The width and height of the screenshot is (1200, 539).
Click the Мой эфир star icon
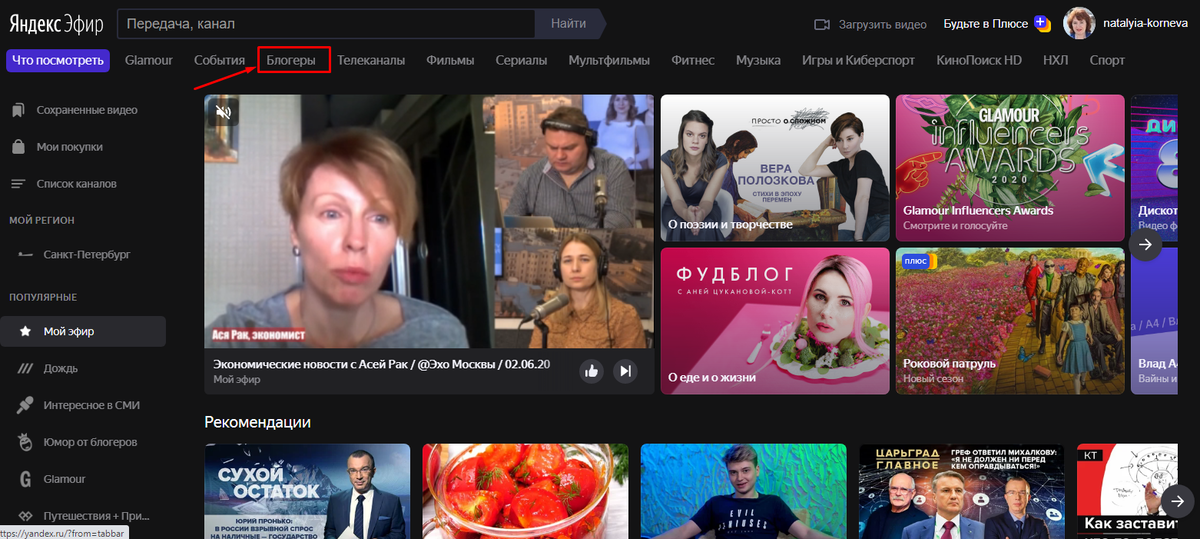(24, 331)
